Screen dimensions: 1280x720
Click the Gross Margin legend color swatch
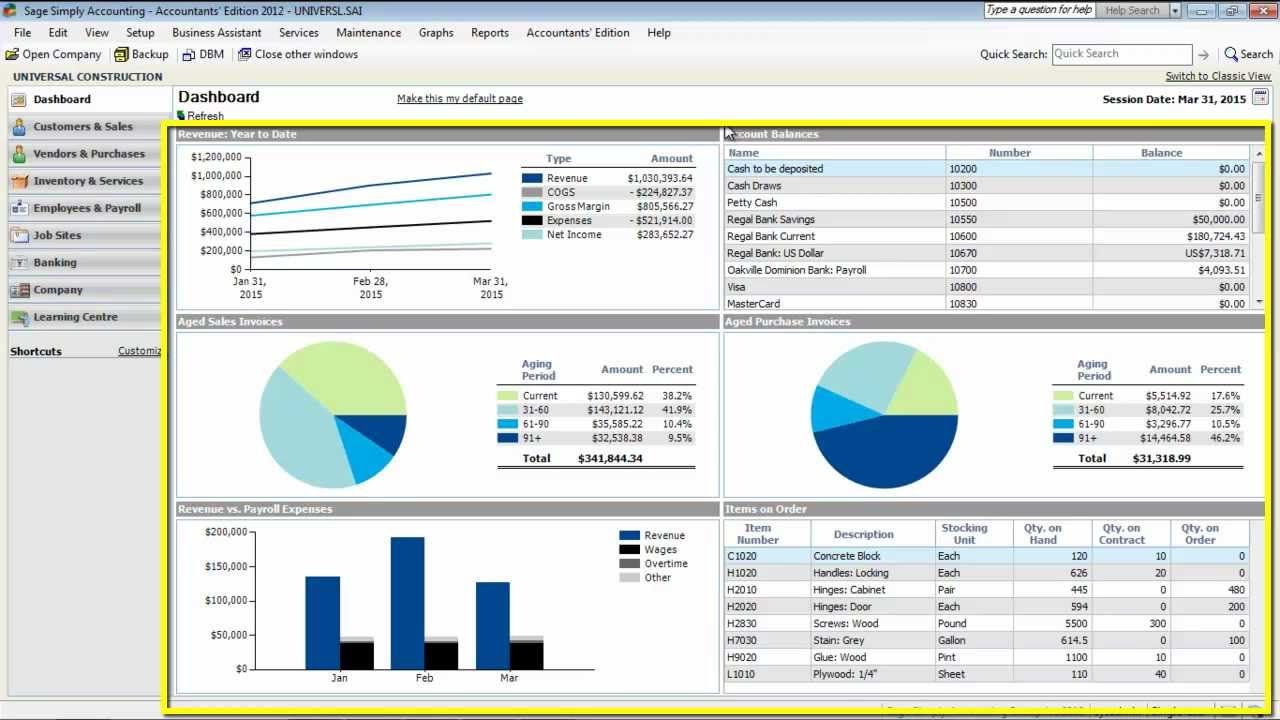pyautogui.click(x=532, y=206)
